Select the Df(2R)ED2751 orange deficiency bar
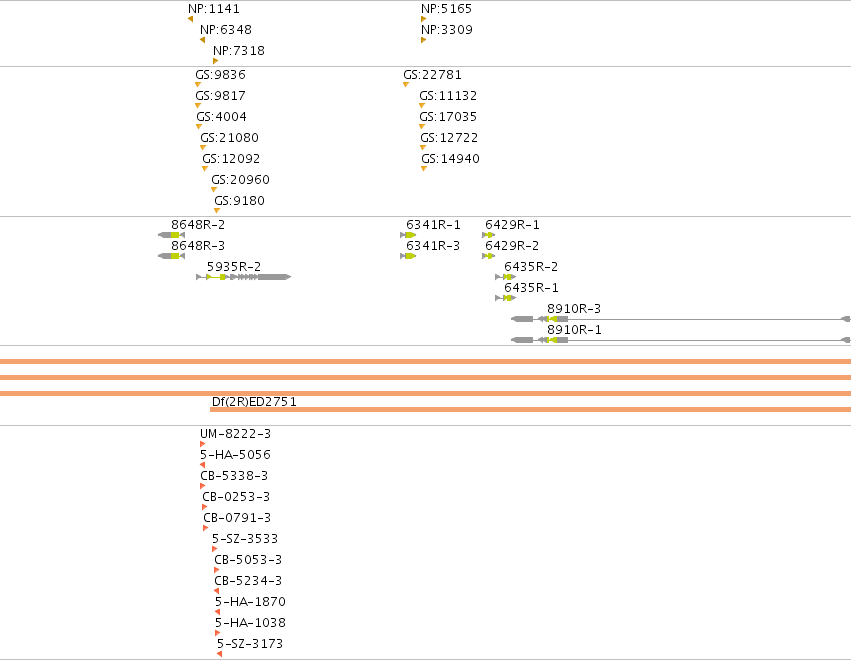The width and height of the screenshot is (851, 660). 530,410
